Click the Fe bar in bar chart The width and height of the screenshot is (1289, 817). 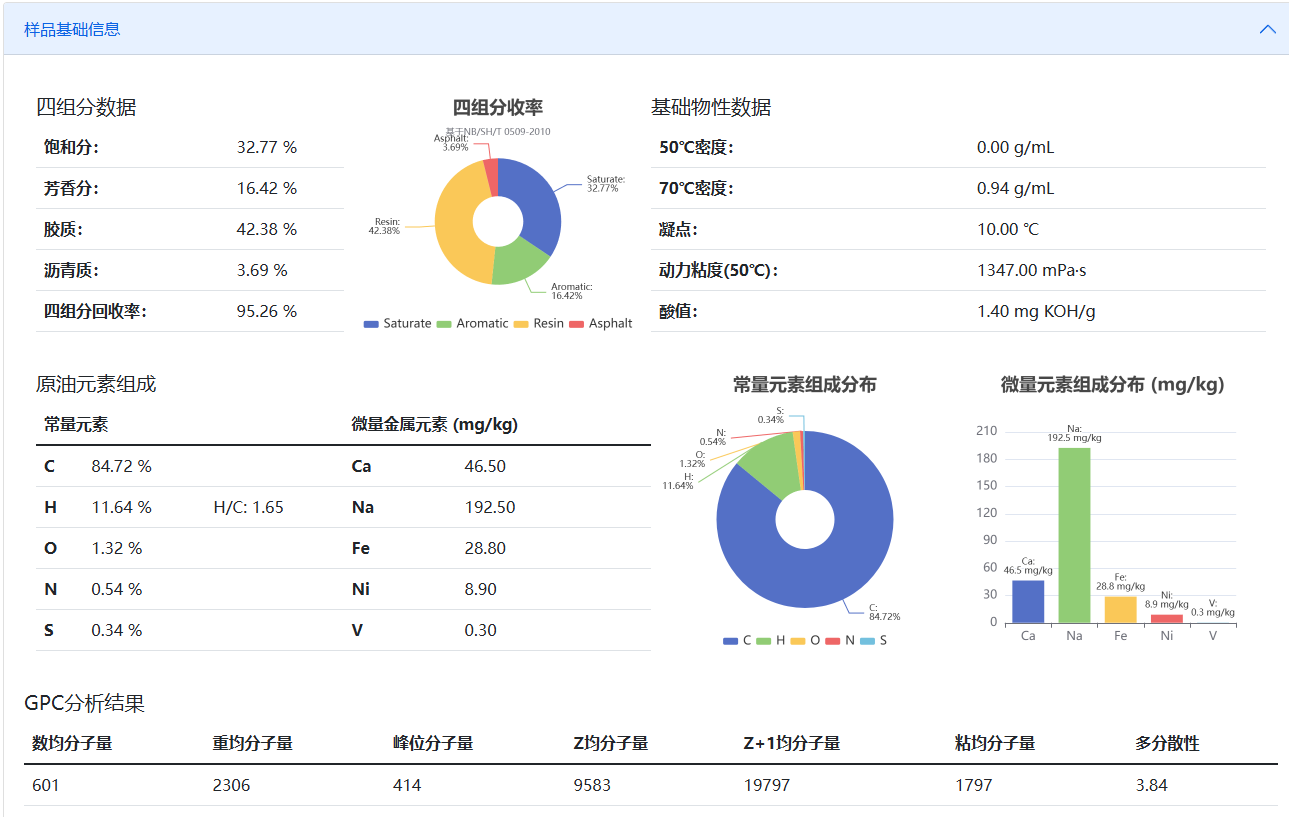tap(1120, 609)
